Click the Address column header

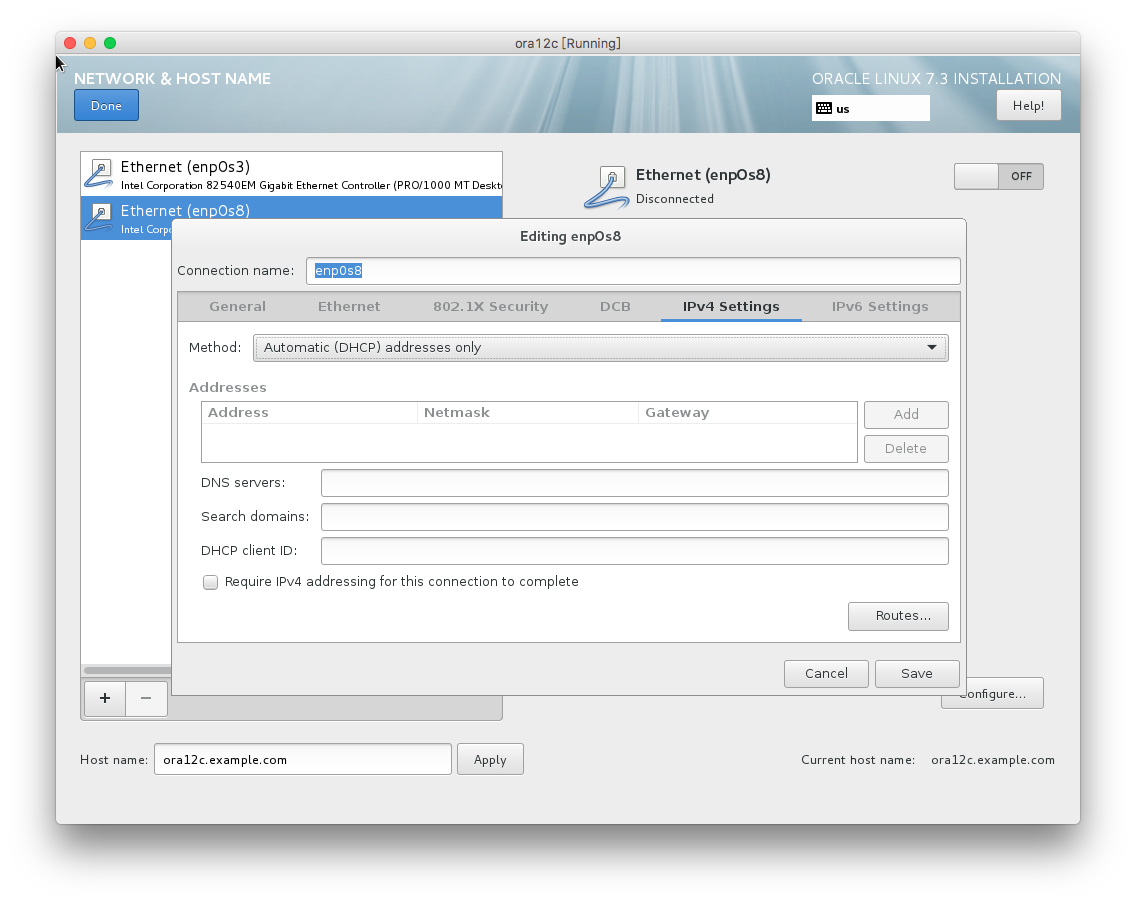tap(309, 413)
